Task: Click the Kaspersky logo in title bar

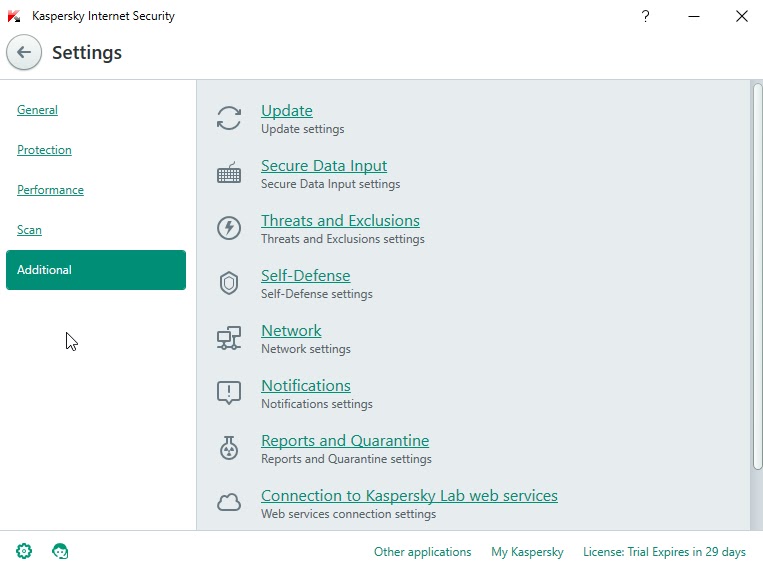Action: coord(14,16)
